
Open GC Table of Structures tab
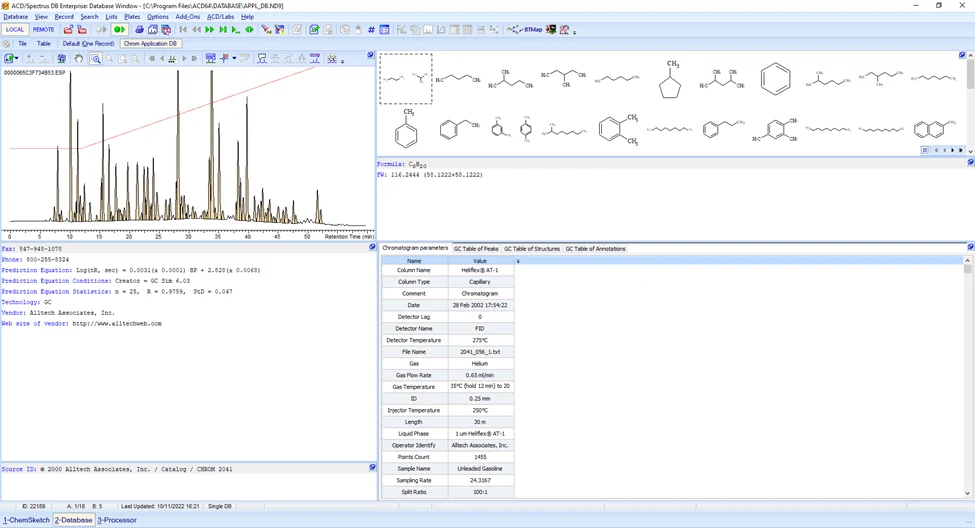coord(532,248)
